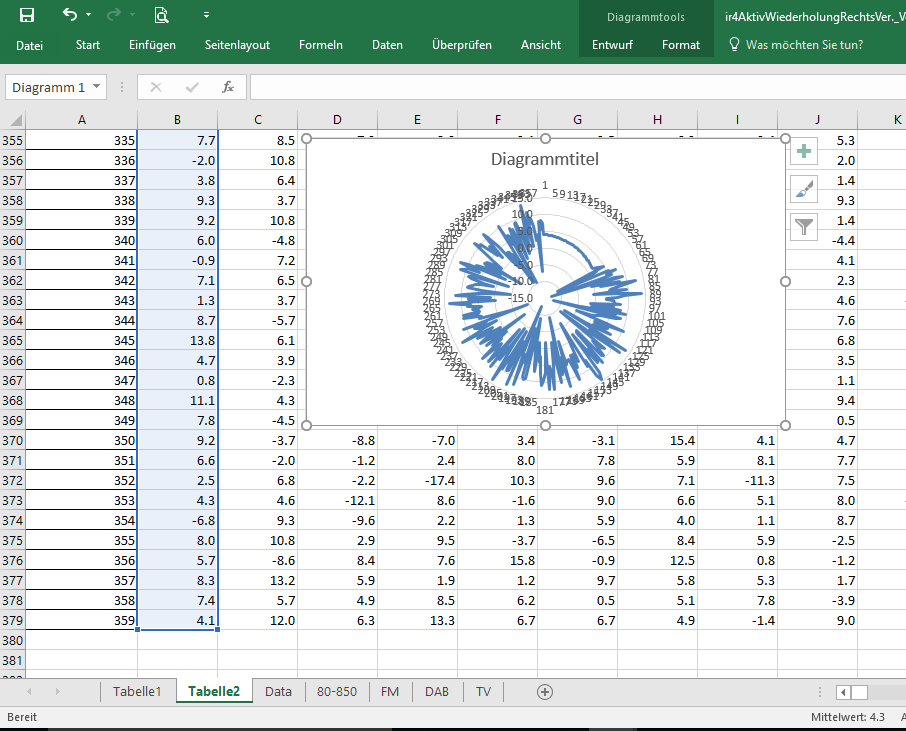Click the 'Was möchten Sie tun?' search box
The height and width of the screenshot is (731, 906).
803,45
